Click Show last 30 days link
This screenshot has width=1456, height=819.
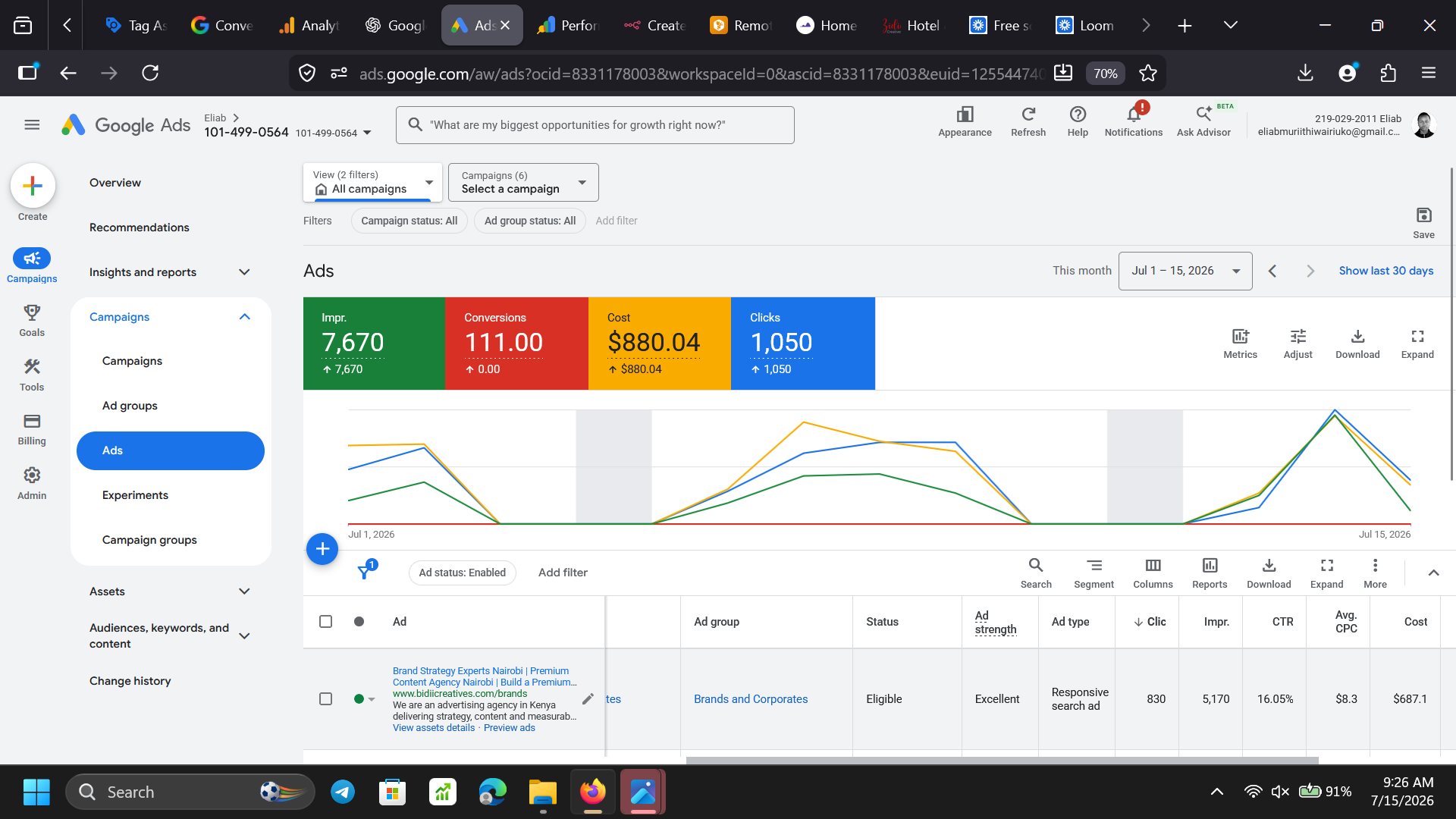(x=1385, y=271)
